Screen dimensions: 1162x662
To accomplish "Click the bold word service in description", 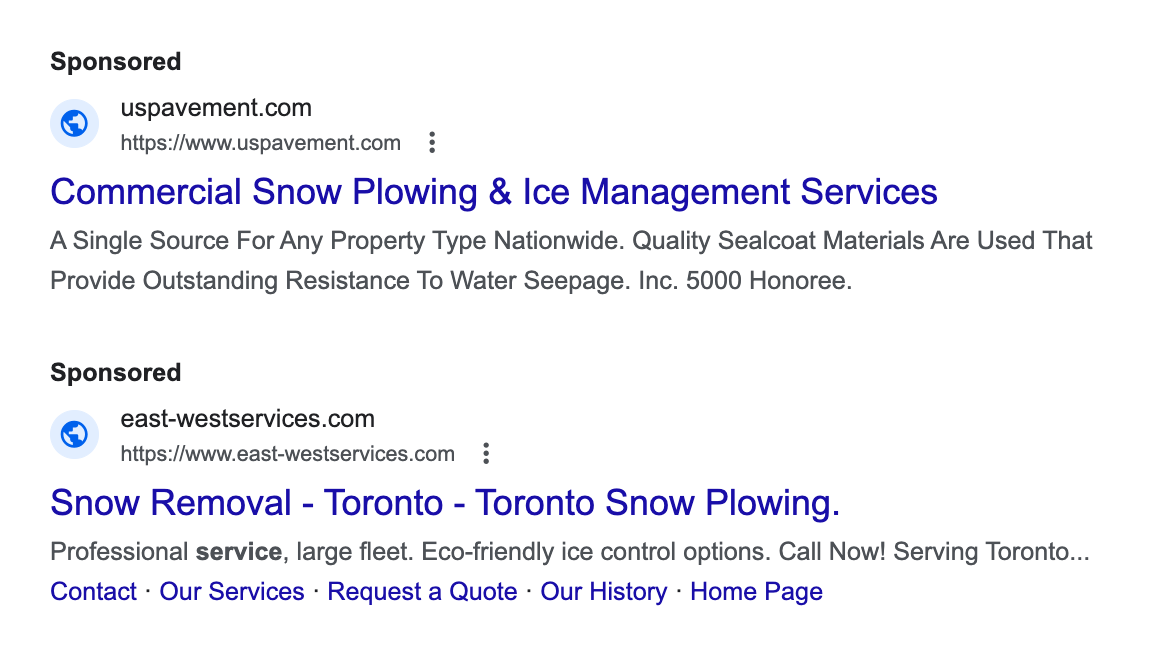I will tap(238, 552).
